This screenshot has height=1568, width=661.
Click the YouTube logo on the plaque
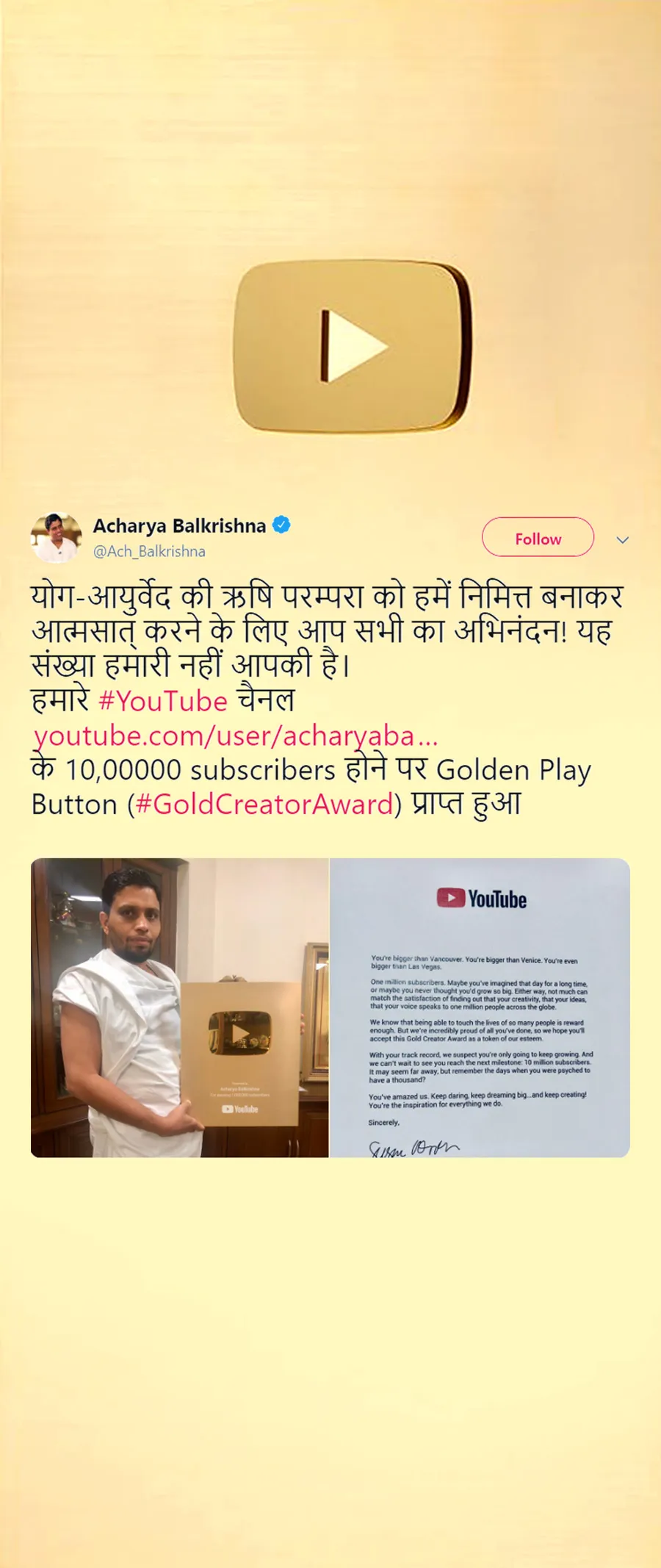[240, 1110]
